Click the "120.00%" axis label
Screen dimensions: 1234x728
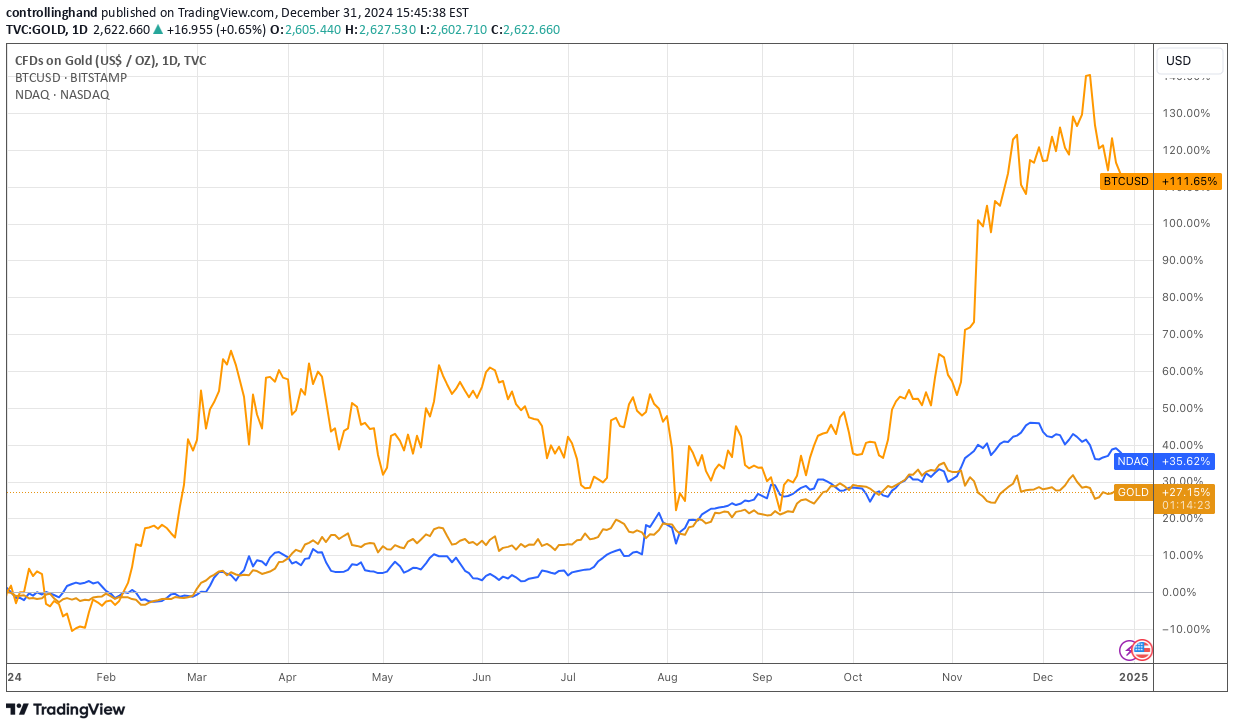coord(1186,150)
